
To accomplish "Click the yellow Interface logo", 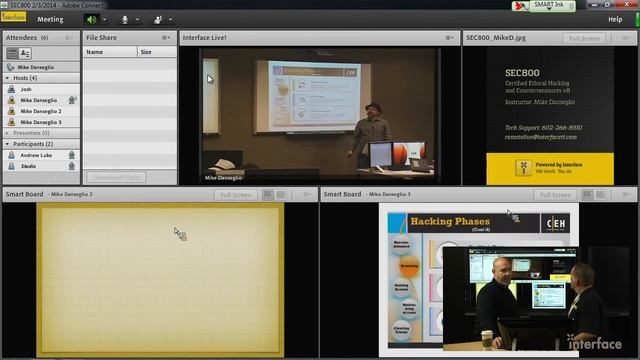I will pyautogui.click(x=13, y=17).
